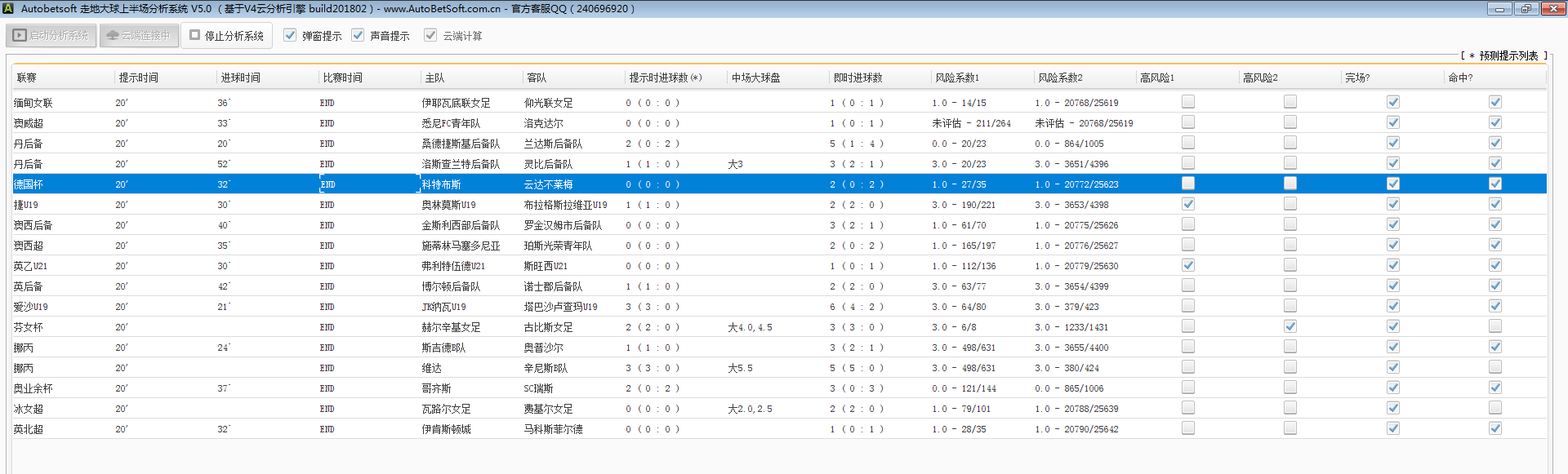
Task: Uncheck 完场? for the 德国杯 row
Action: coord(1392,184)
